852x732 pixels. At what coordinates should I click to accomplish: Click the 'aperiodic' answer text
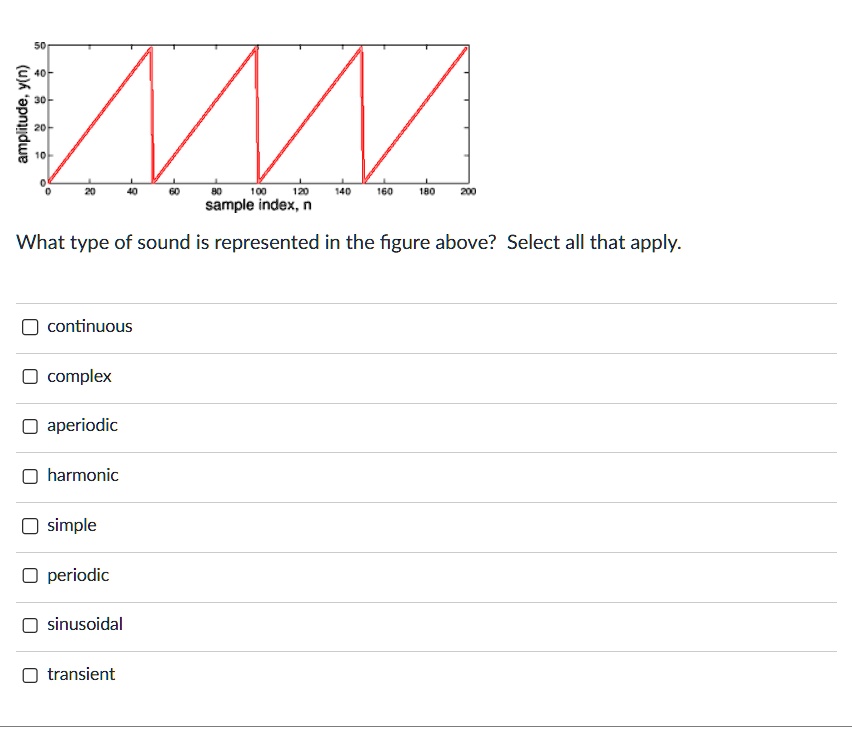82,425
